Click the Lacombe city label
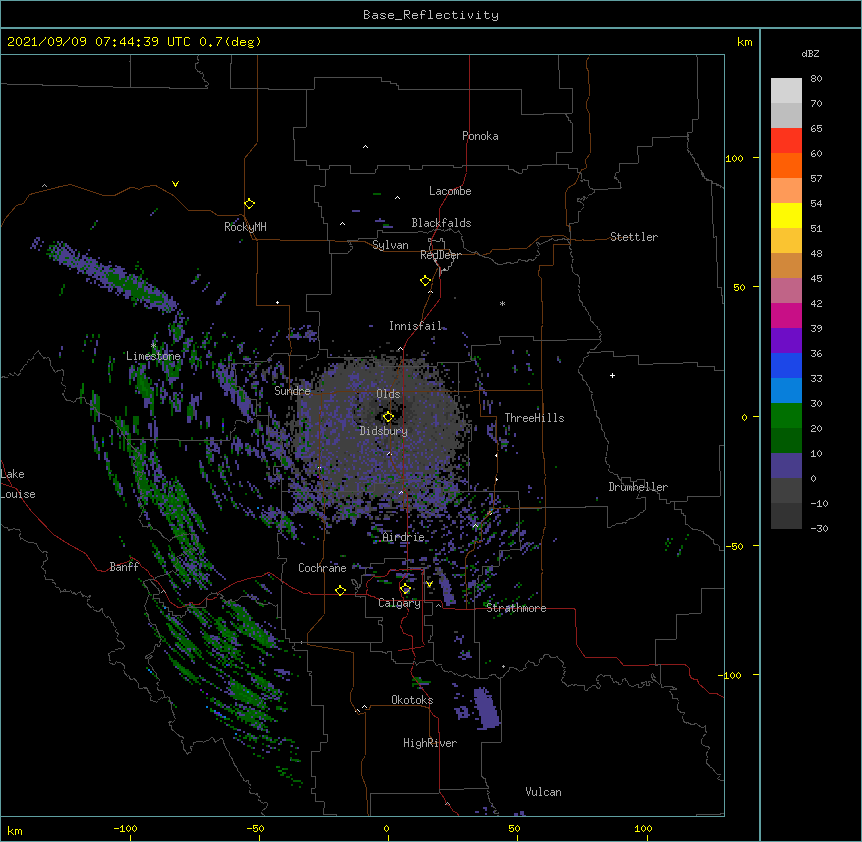 [450, 191]
